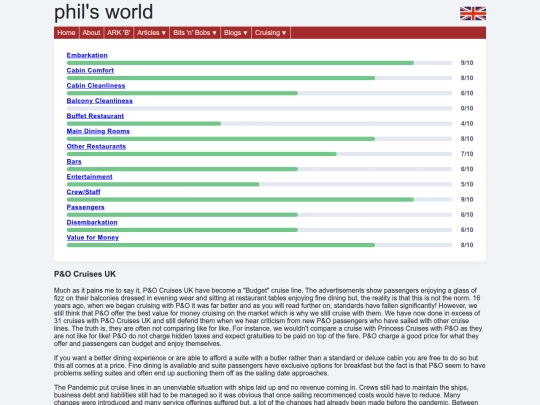Screen dimensions: 540x405
Task: Go to the About page
Action: [x=91, y=33]
